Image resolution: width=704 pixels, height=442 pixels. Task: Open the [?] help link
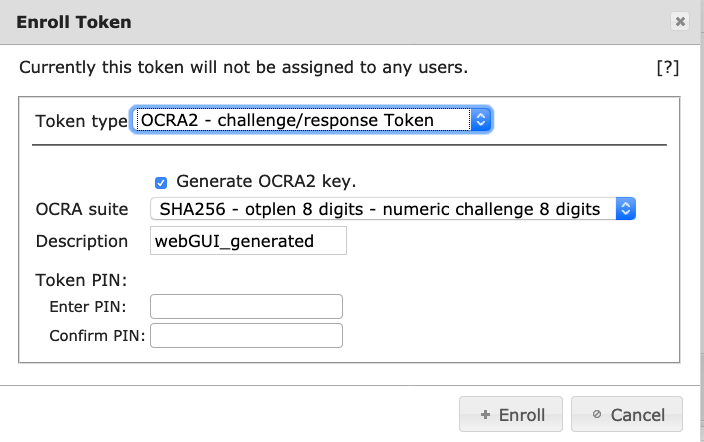[x=667, y=68]
